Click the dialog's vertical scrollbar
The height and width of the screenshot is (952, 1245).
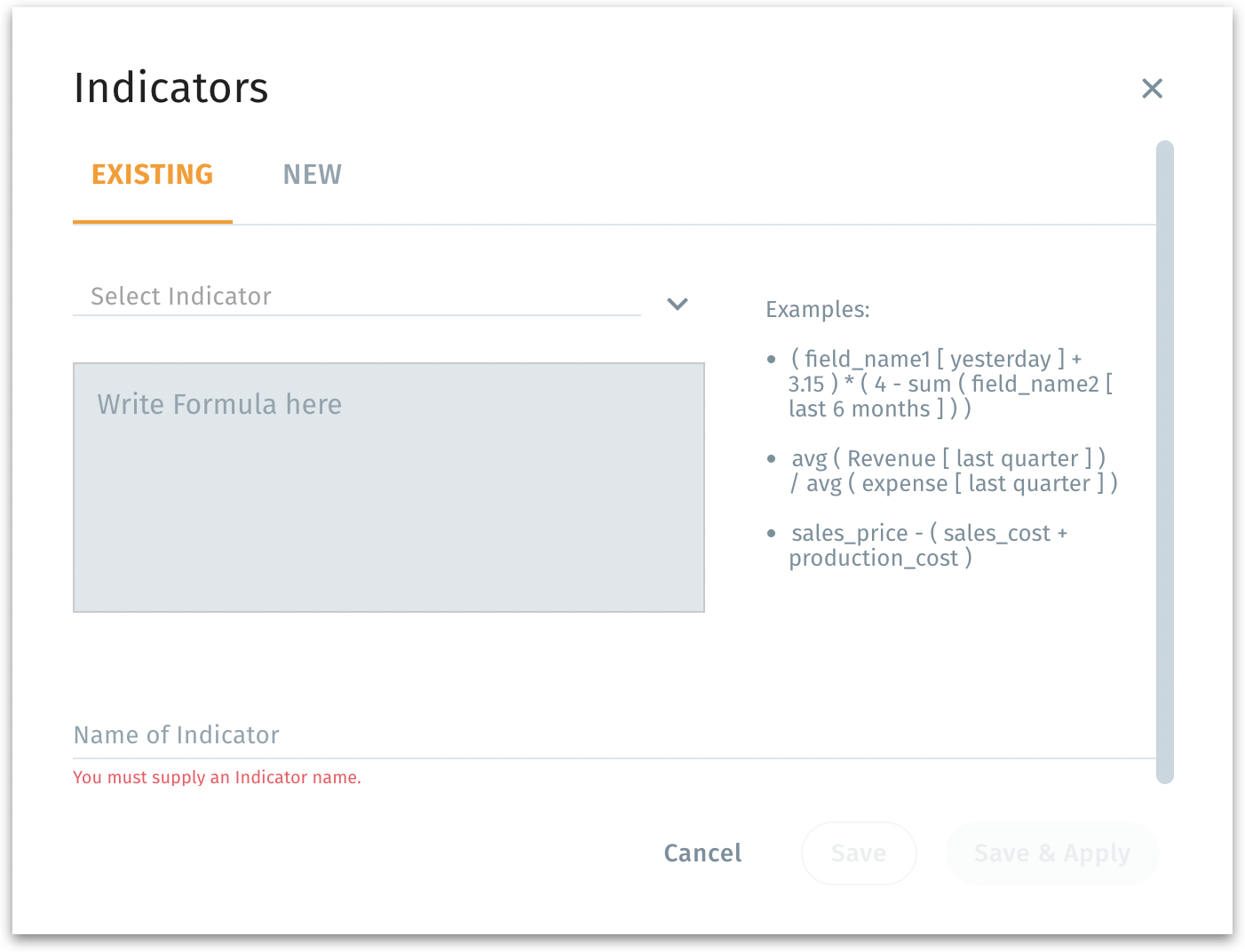[1165, 462]
